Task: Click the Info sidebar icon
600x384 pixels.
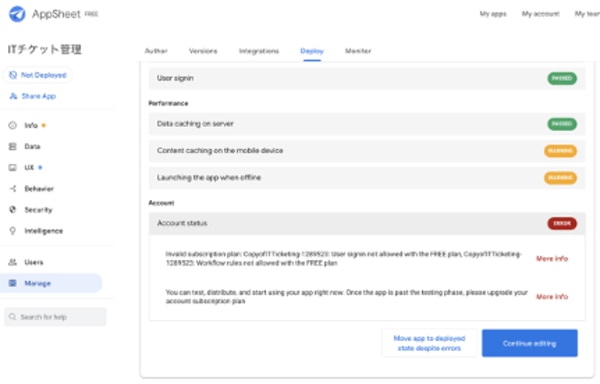Action: click(x=13, y=125)
